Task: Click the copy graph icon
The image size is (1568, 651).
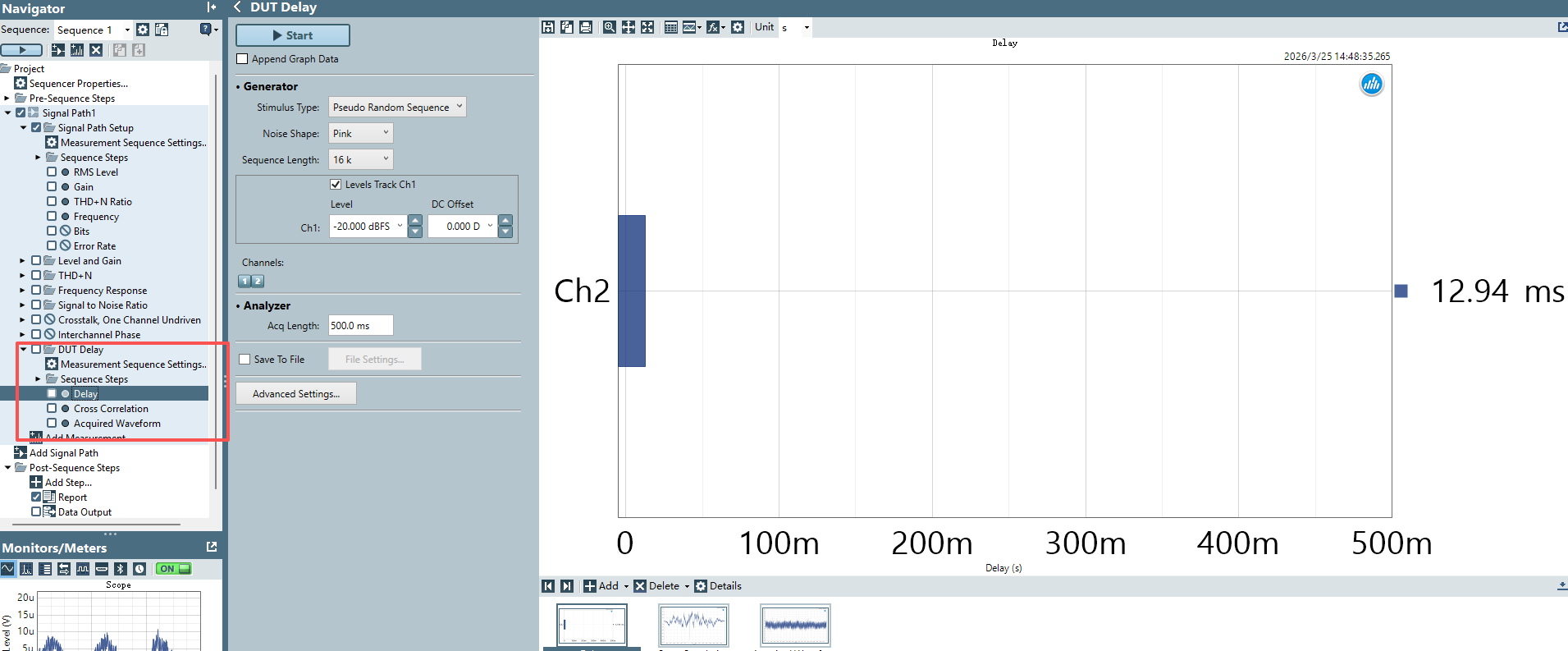Action: click(x=567, y=27)
